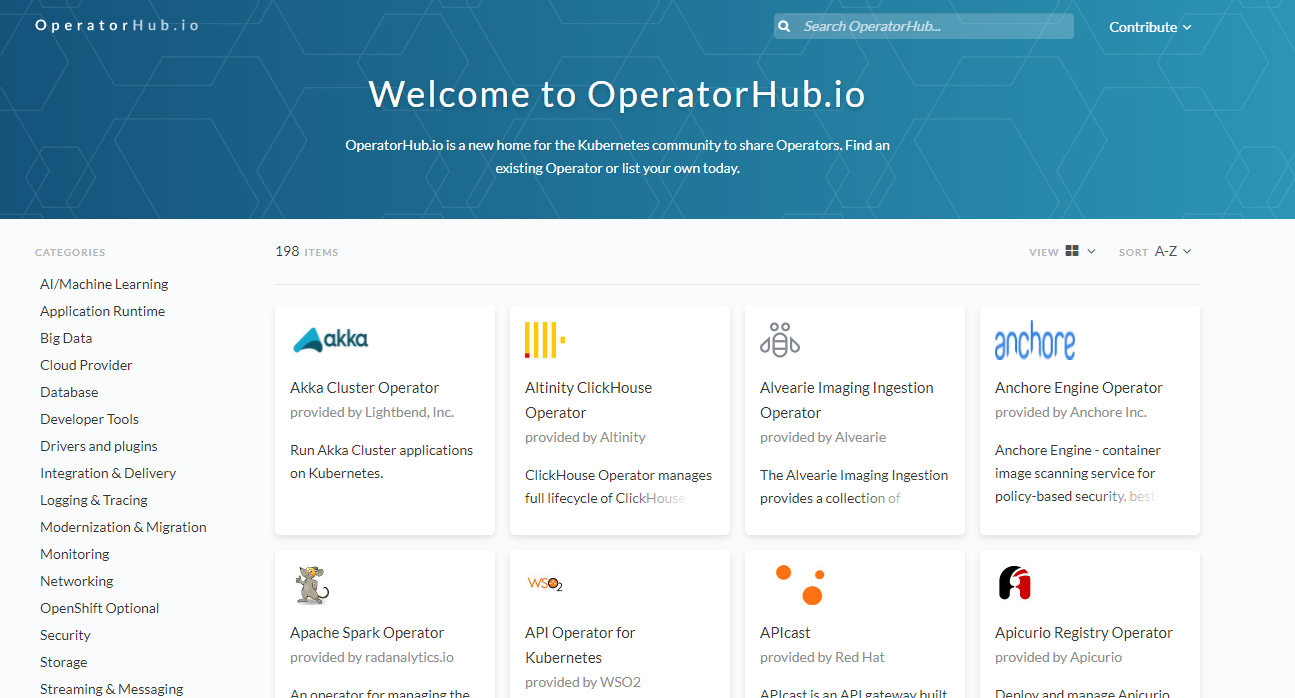The width and height of the screenshot is (1295, 698).
Task: Click the Apicurio logo icon
Action: (1014, 583)
